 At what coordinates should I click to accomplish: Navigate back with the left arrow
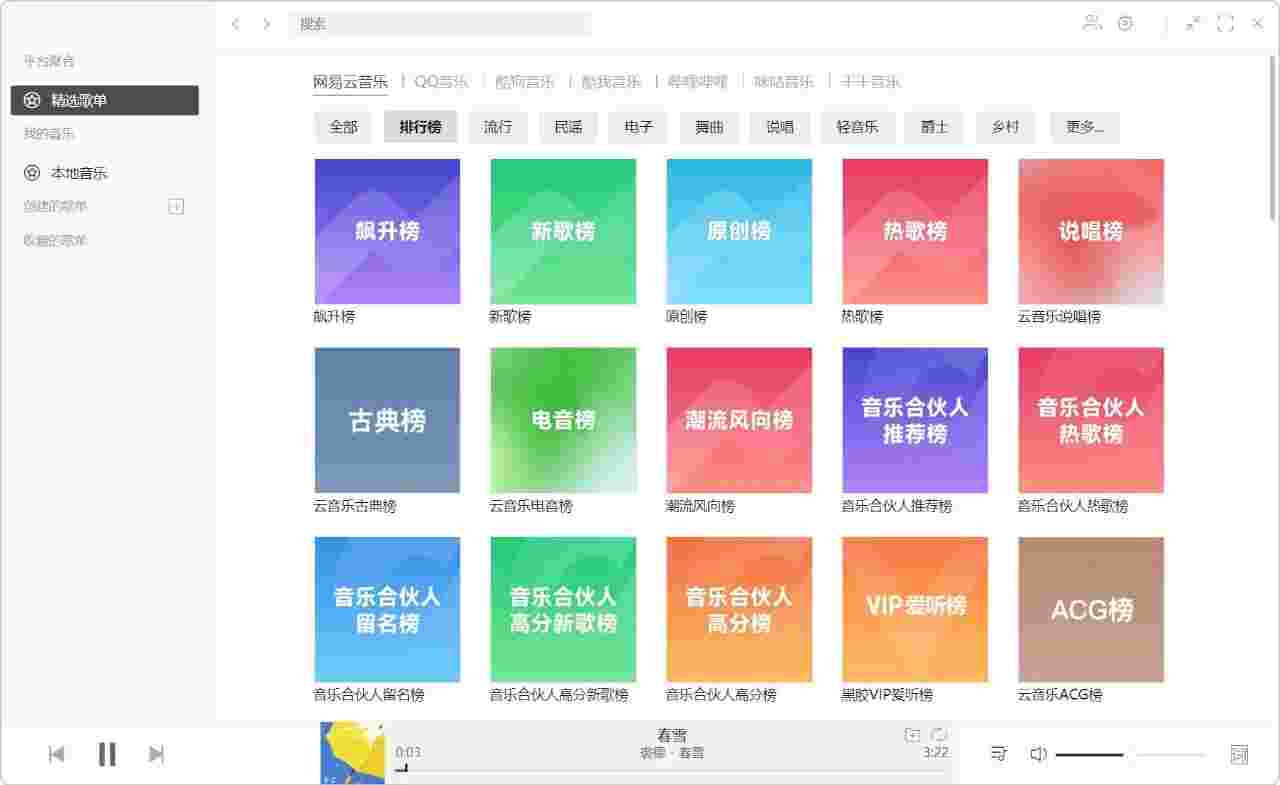pyautogui.click(x=235, y=24)
